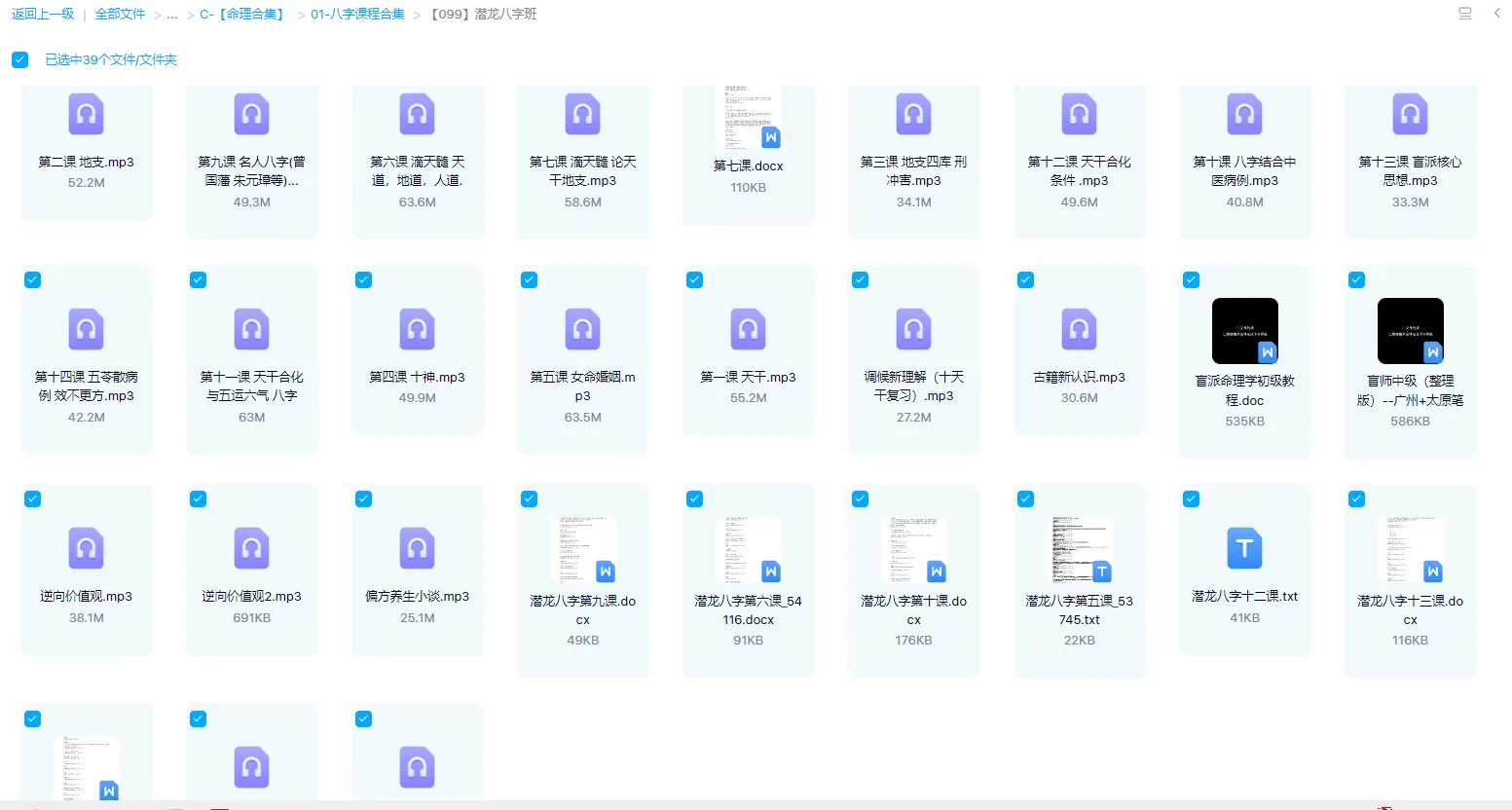The width and height of the screenshot is (1512, 810).
Task: Open audio icon of 第三课 地支四库 刑冲害.mp3
Action: click(x=913, y=114)
